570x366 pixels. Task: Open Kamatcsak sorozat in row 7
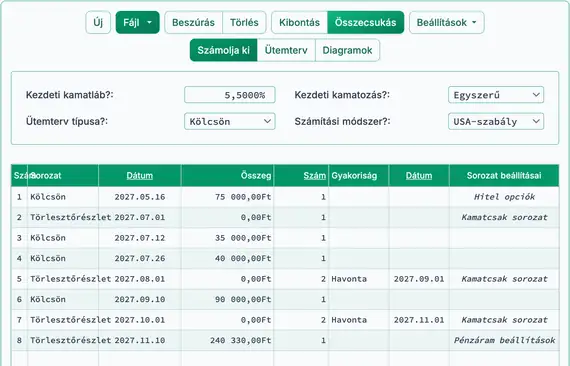[x=504, y=320]
